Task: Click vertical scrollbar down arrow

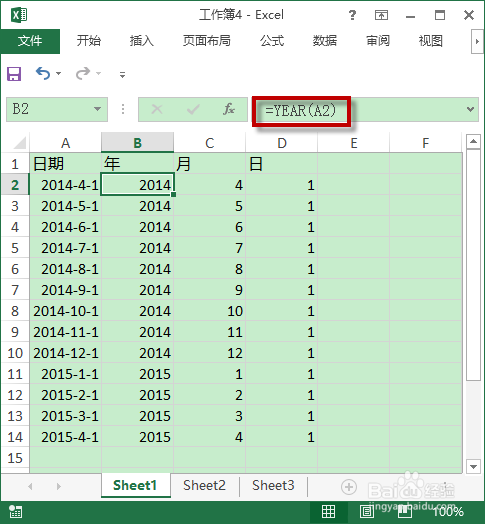Action: pos(473,467)
